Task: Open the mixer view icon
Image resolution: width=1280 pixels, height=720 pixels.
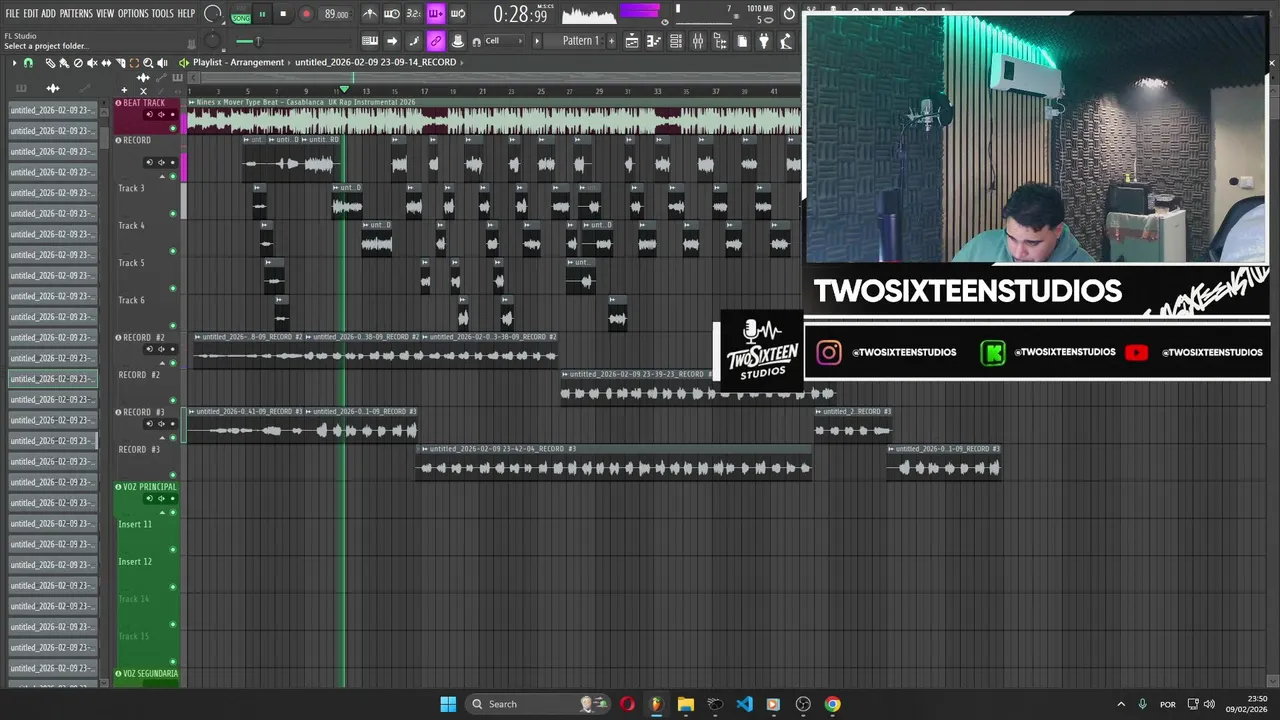Action: [x=697, y=41]
